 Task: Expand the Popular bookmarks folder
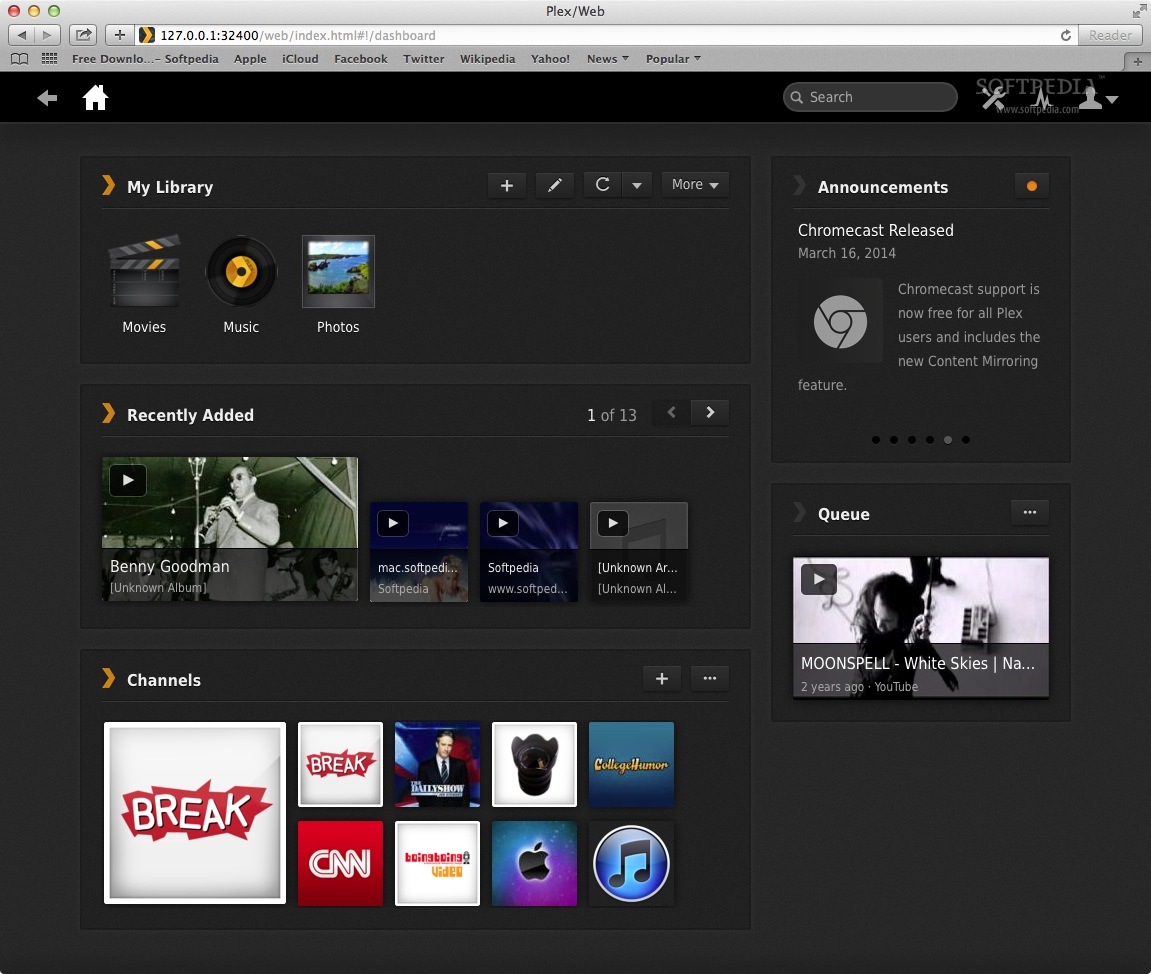tap(673, 59)
